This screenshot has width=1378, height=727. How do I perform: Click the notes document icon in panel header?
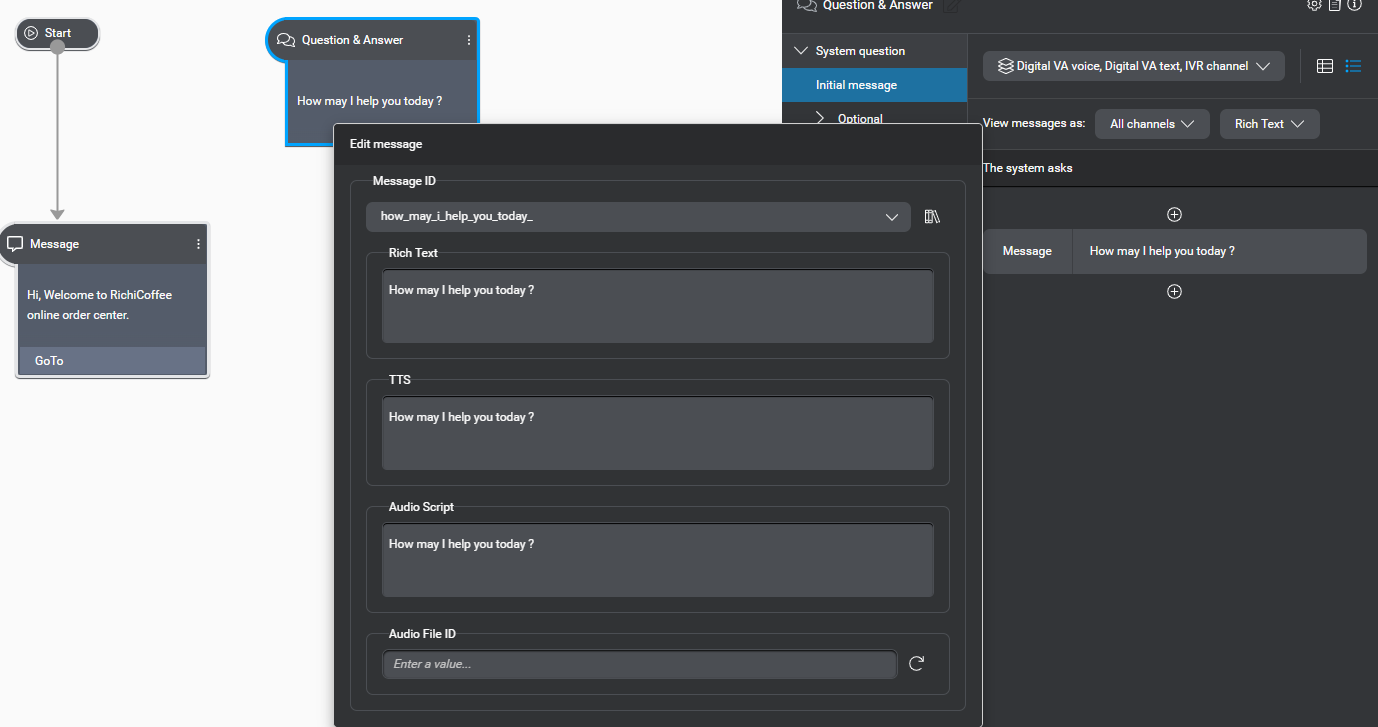[x=1334, y=5]
